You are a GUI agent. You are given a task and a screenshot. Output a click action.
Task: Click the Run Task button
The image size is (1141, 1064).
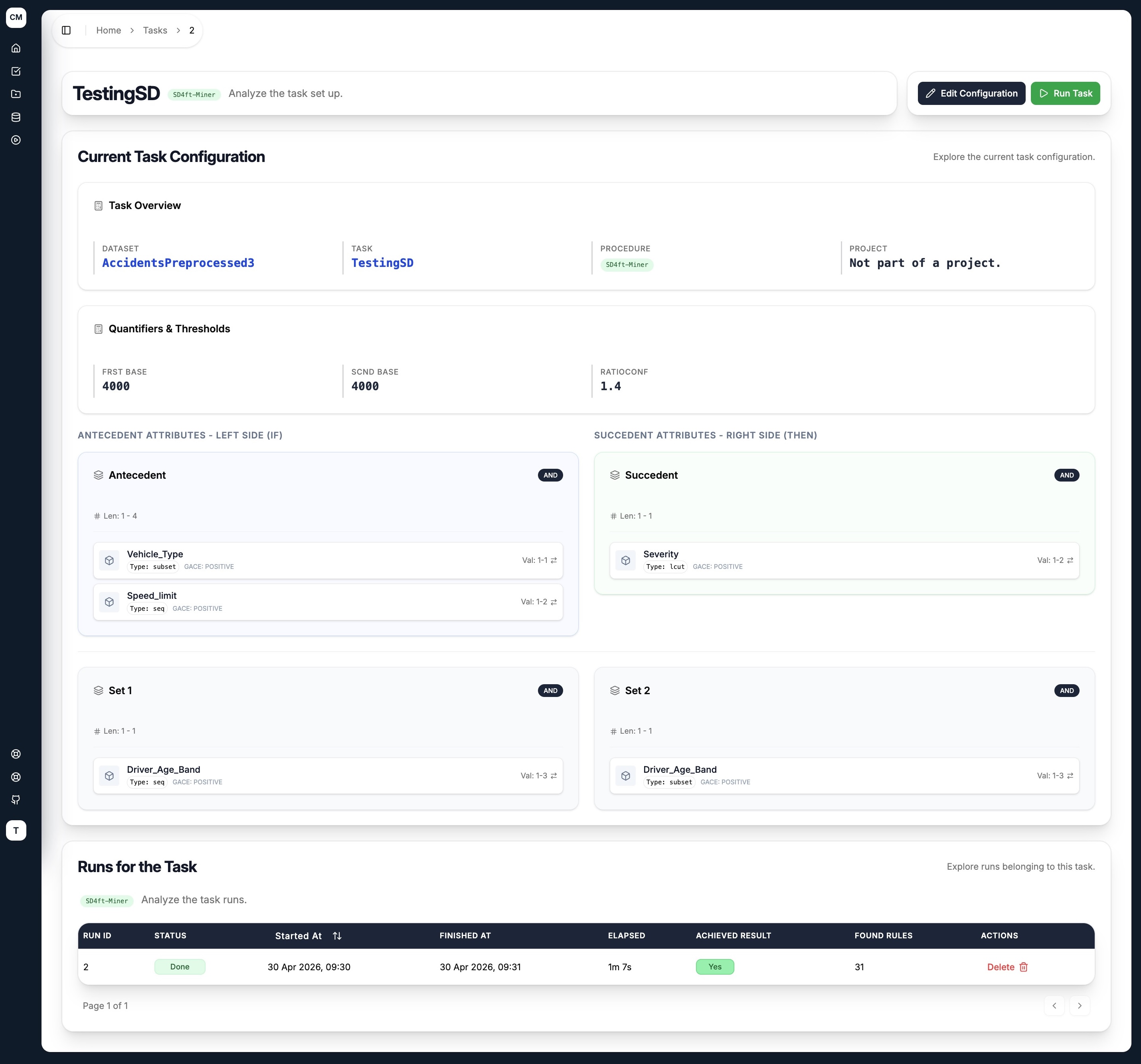(1065, 93)
